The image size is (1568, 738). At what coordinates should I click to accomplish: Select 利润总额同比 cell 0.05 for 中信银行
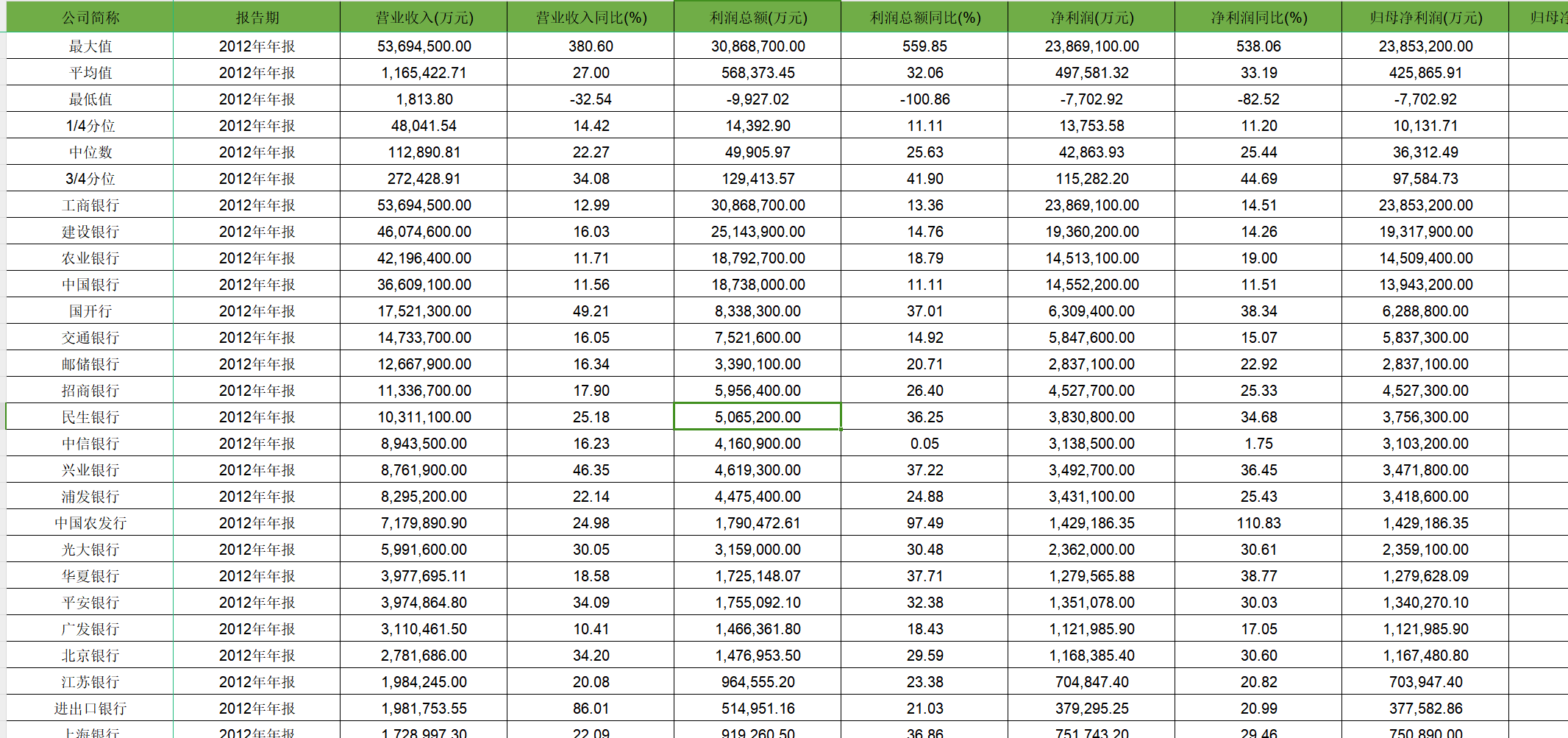pos(924,443)
